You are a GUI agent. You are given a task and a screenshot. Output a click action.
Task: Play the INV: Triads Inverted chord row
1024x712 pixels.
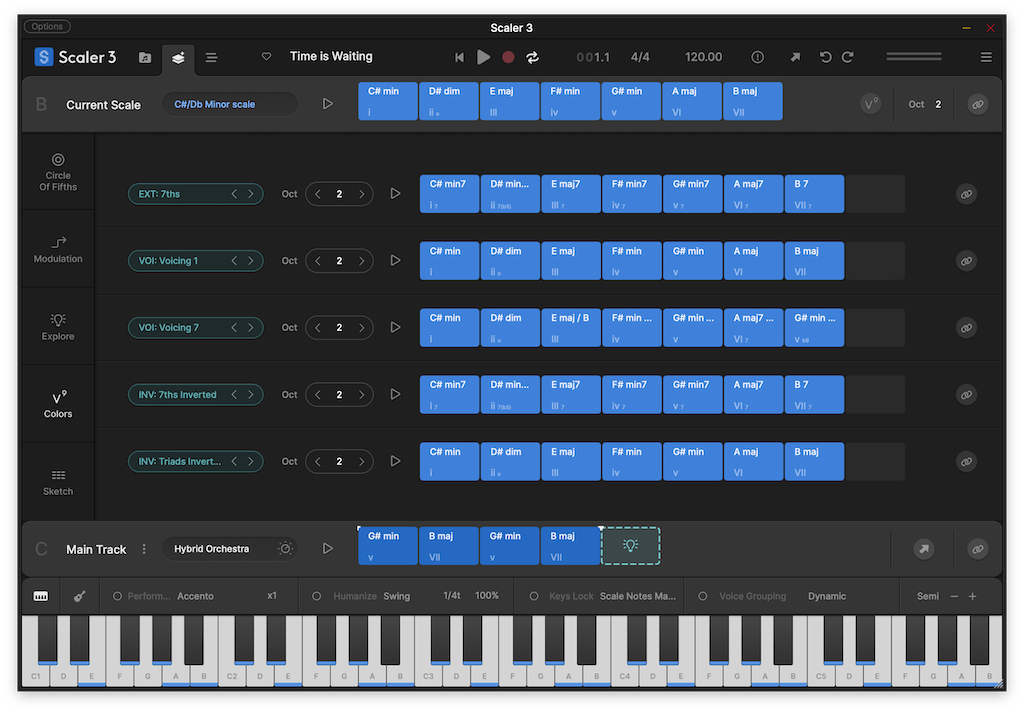coord(395,462)
